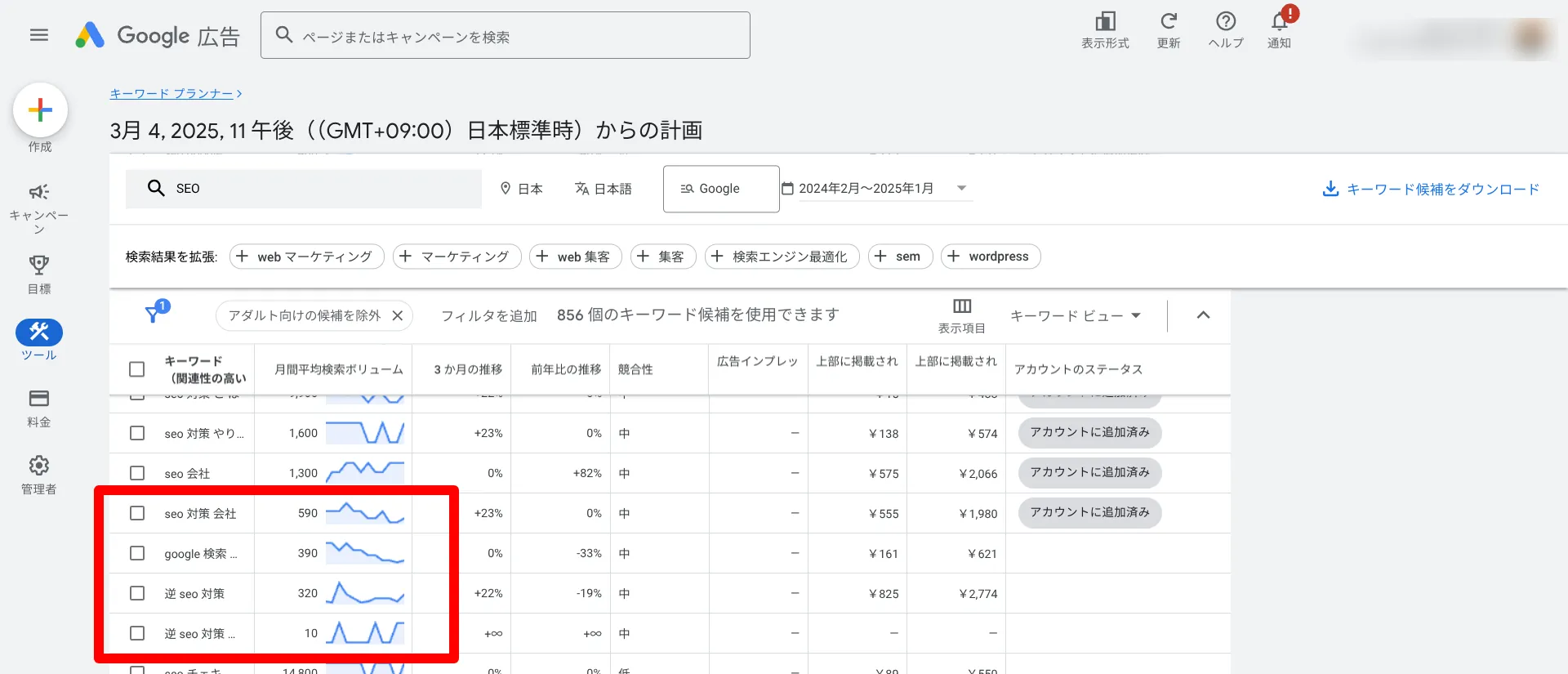The width and height of the screenshot is (1568, 674).
Task: Click download icon for keyword candidates
Action: 1330,189
